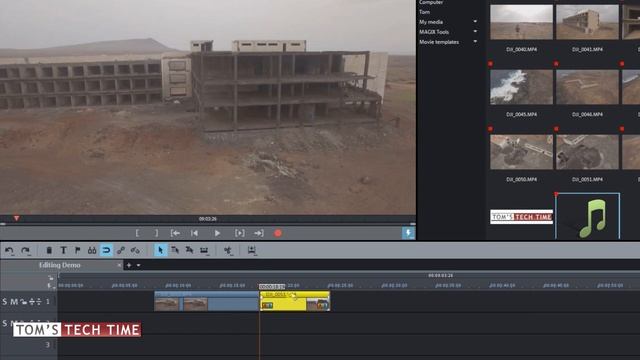This screenshot has width=640, height=360.
Task: Click the binoculars icon in toolbar
Action: pyautogui.click(x=92, y=250)
